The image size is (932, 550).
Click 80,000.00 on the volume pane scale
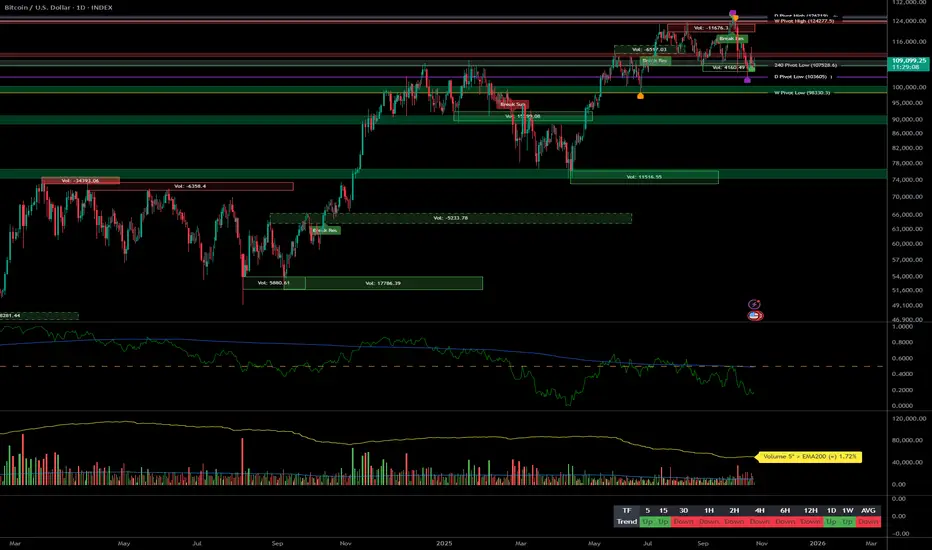pos(908,441)
